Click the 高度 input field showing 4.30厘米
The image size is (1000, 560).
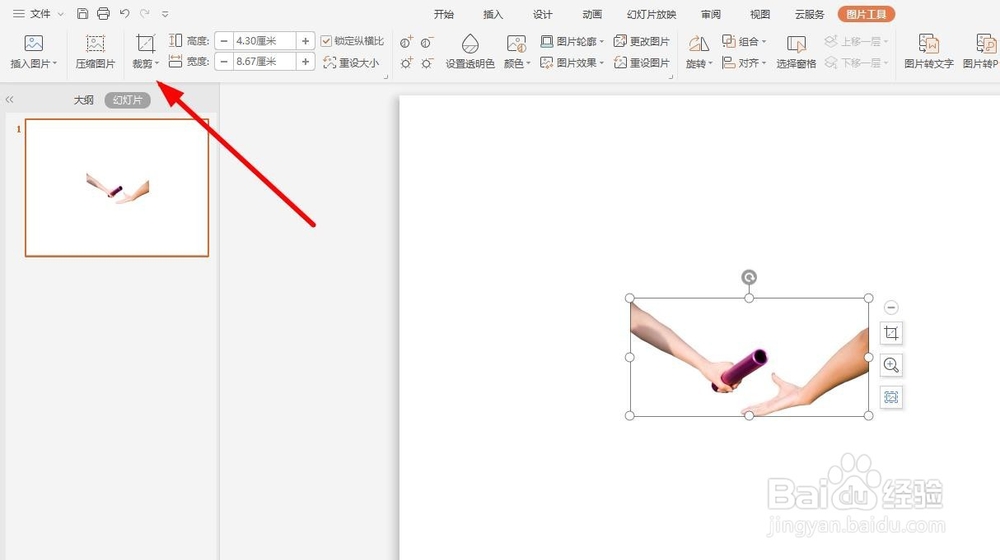pyautogui.click(x=265, y=41)
